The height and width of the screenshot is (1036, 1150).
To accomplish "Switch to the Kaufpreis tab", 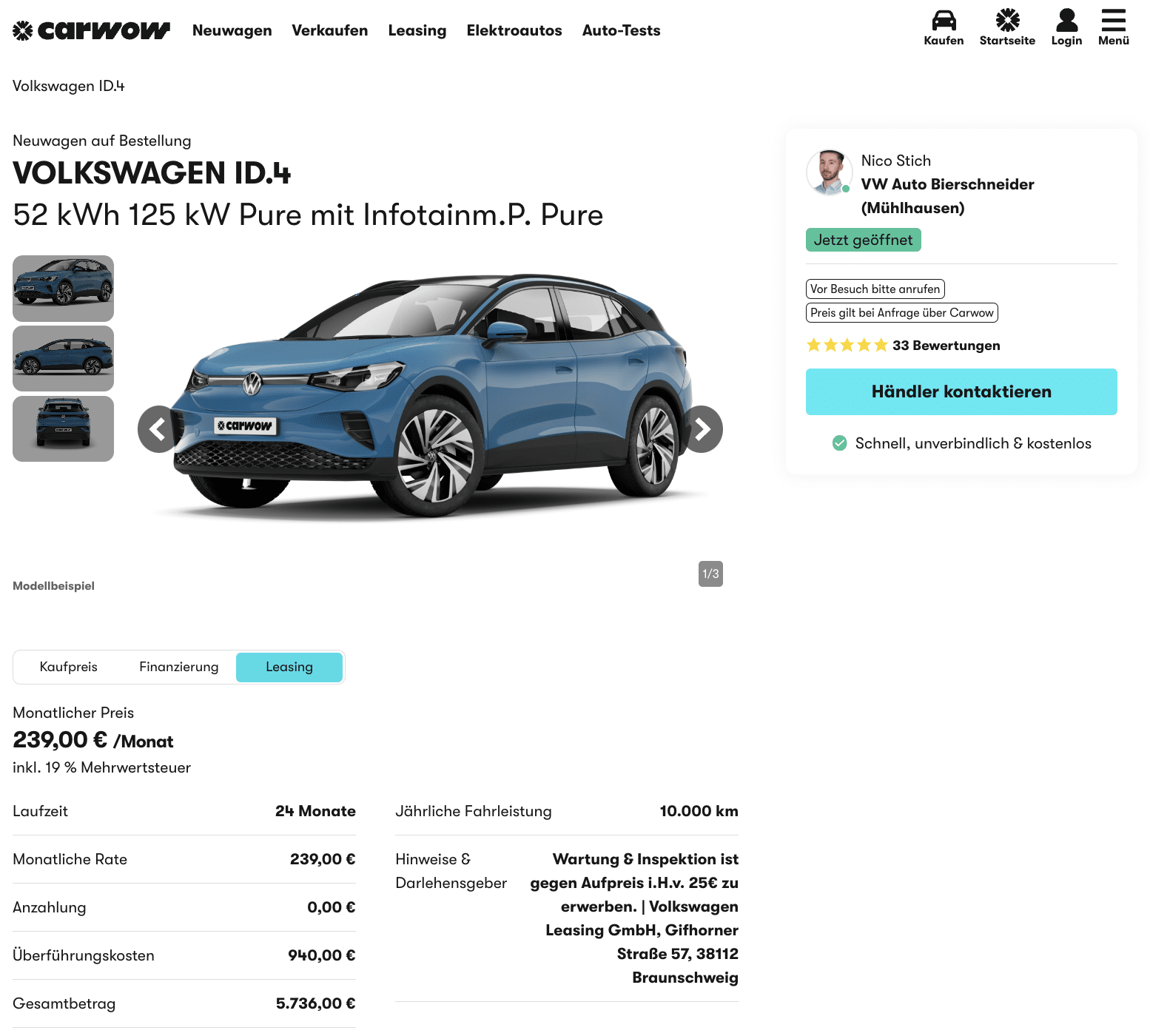I will point(68,667).
